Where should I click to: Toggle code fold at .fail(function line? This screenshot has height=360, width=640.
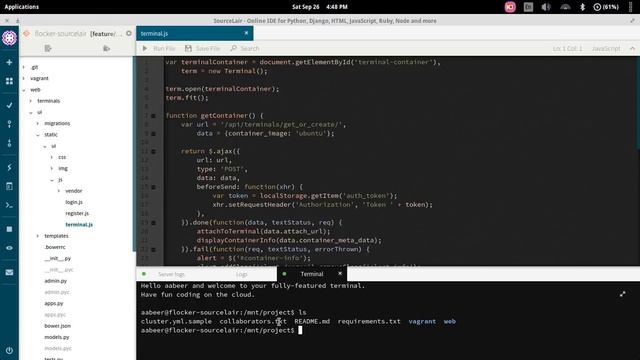[153, 250]
